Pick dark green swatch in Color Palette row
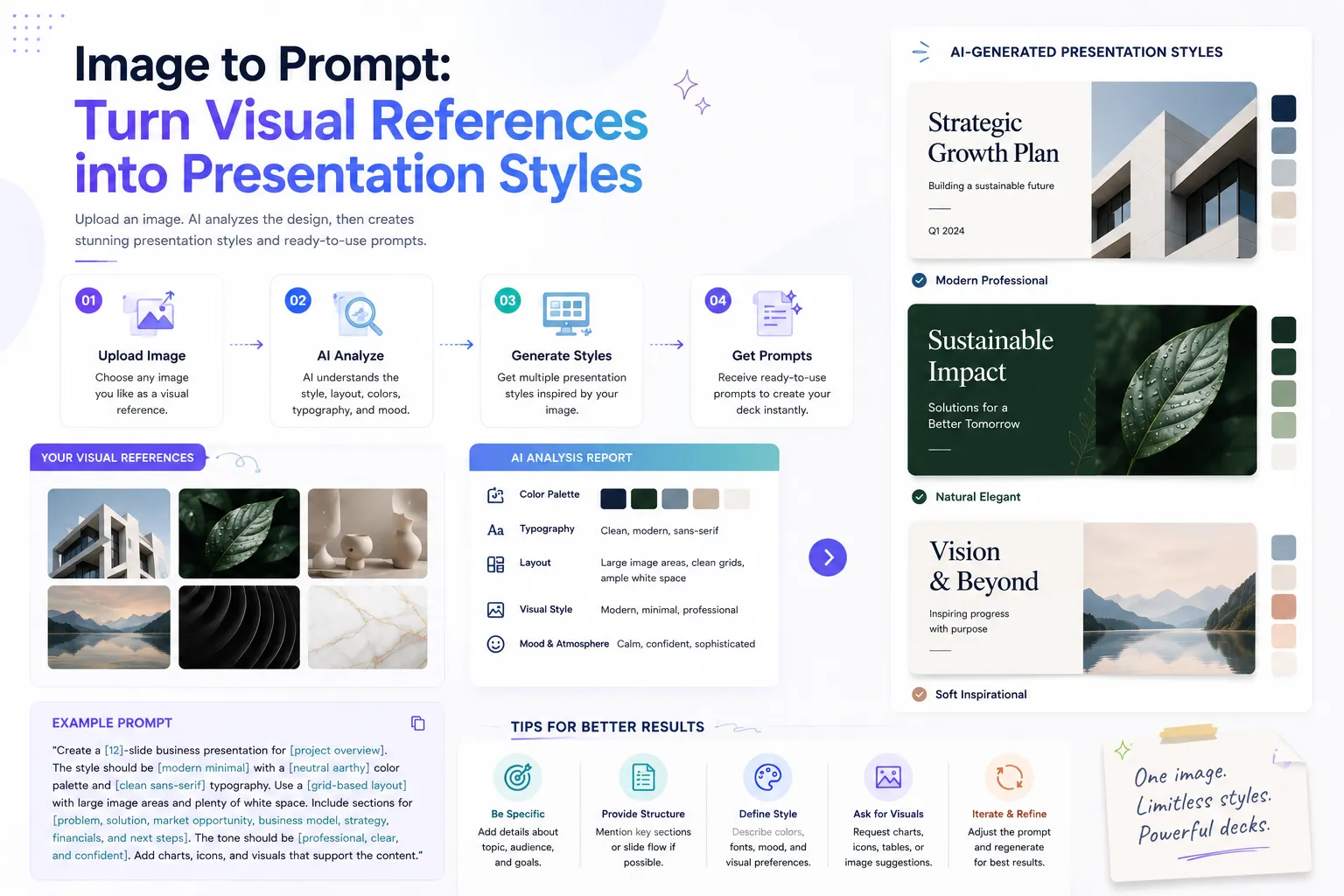 tap(644, 499)
